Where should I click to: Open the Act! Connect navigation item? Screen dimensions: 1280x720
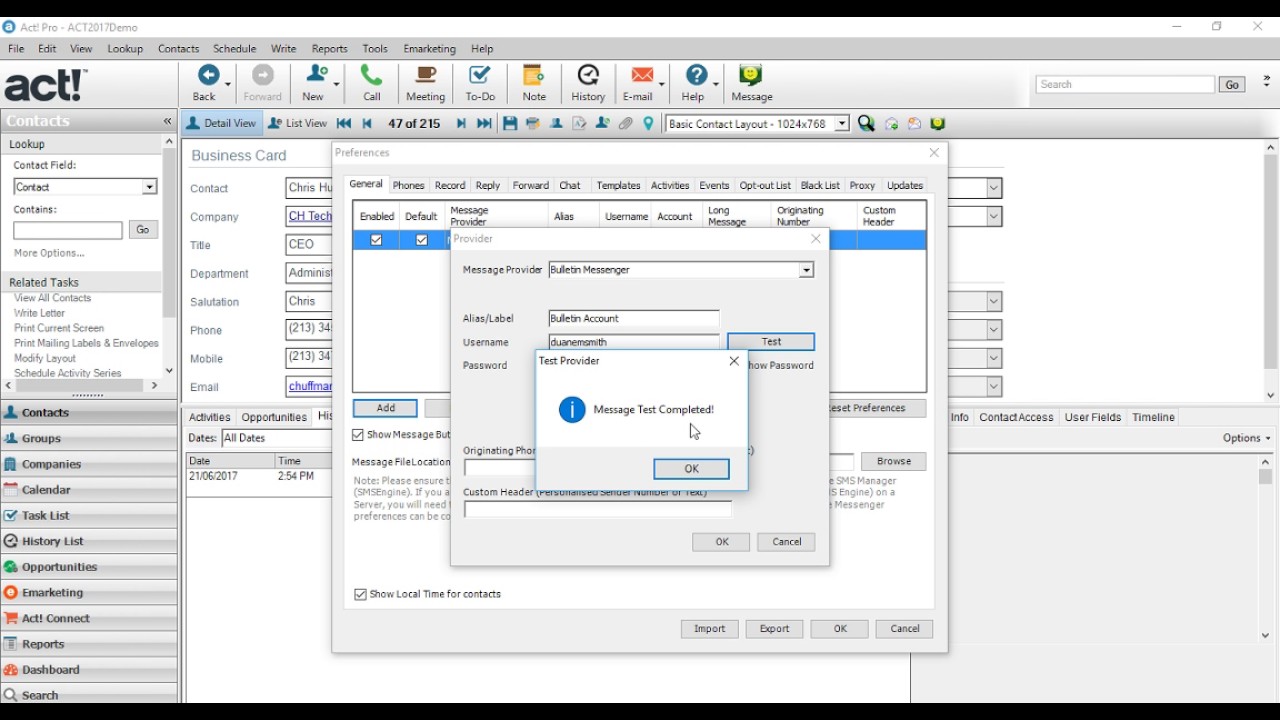point(89,618)
